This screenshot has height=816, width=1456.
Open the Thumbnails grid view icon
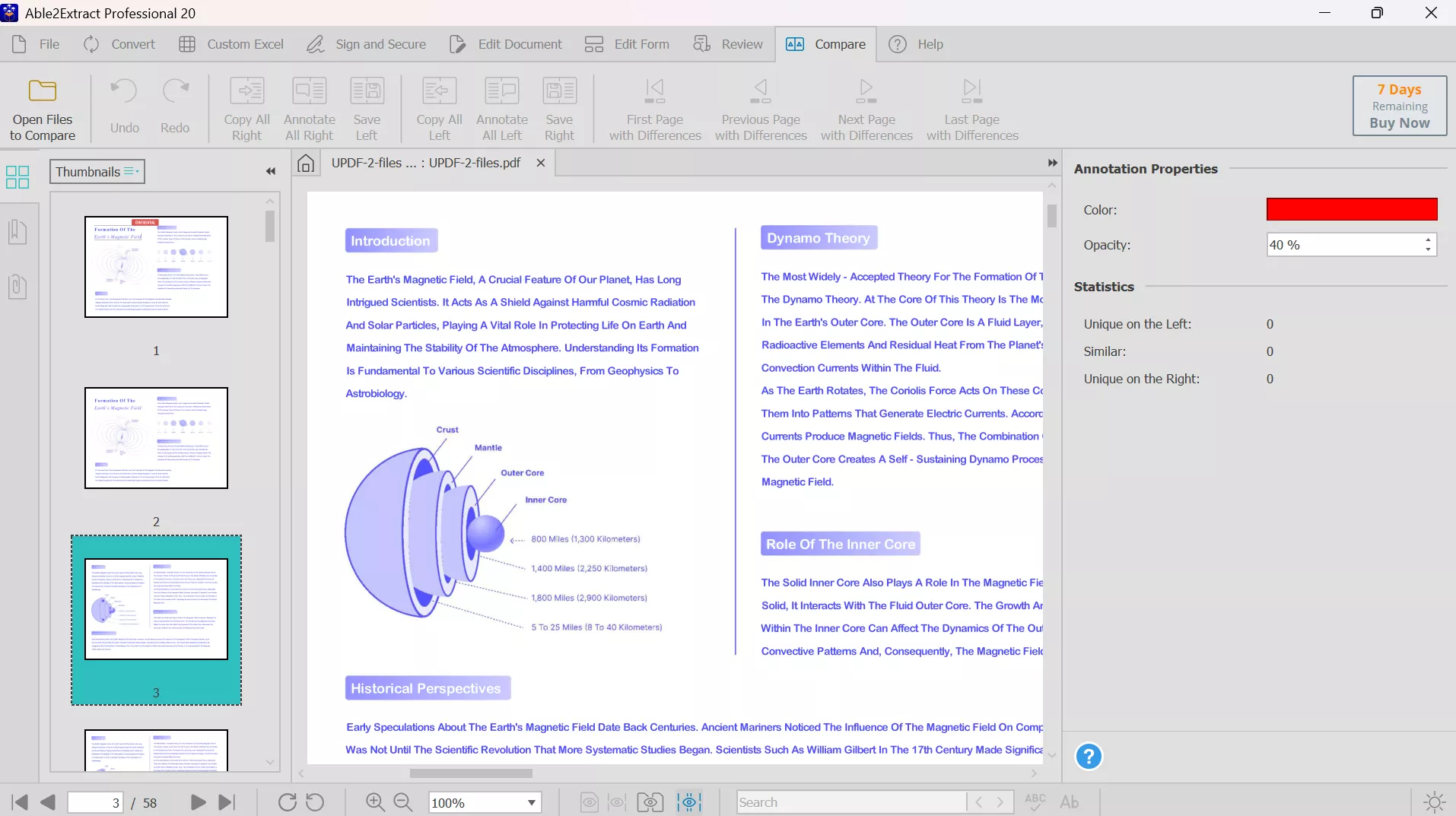click(17, 176)
